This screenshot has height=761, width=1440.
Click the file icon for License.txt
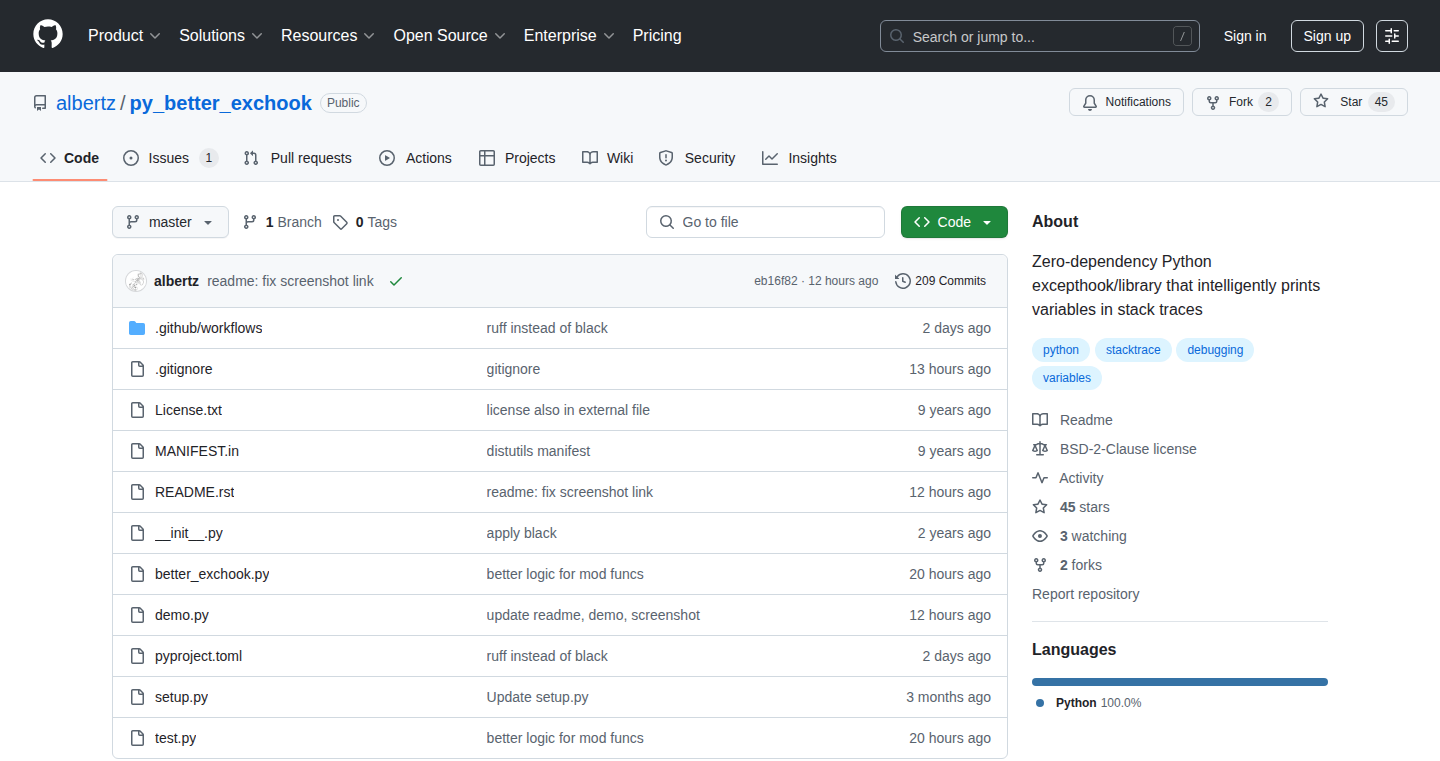tap(137, 410)
